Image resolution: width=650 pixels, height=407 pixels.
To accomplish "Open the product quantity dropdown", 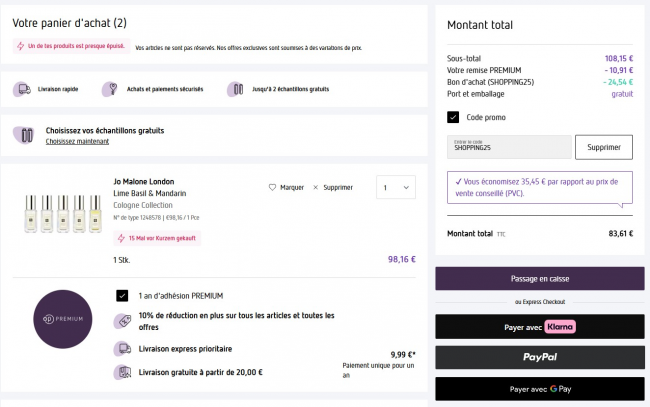I will (x=394, y=187).
